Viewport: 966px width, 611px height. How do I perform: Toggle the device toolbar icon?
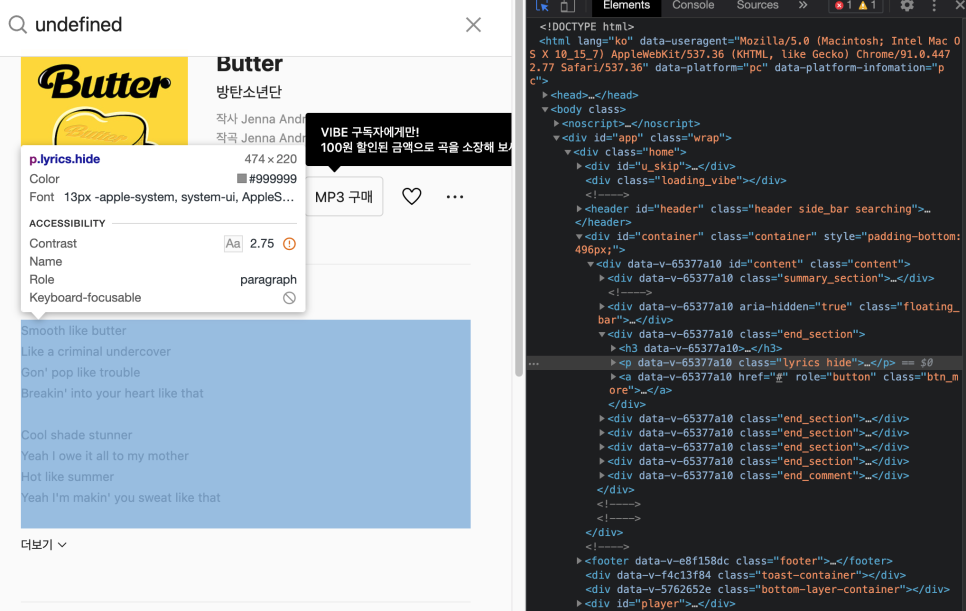click(x=567, y=6)
